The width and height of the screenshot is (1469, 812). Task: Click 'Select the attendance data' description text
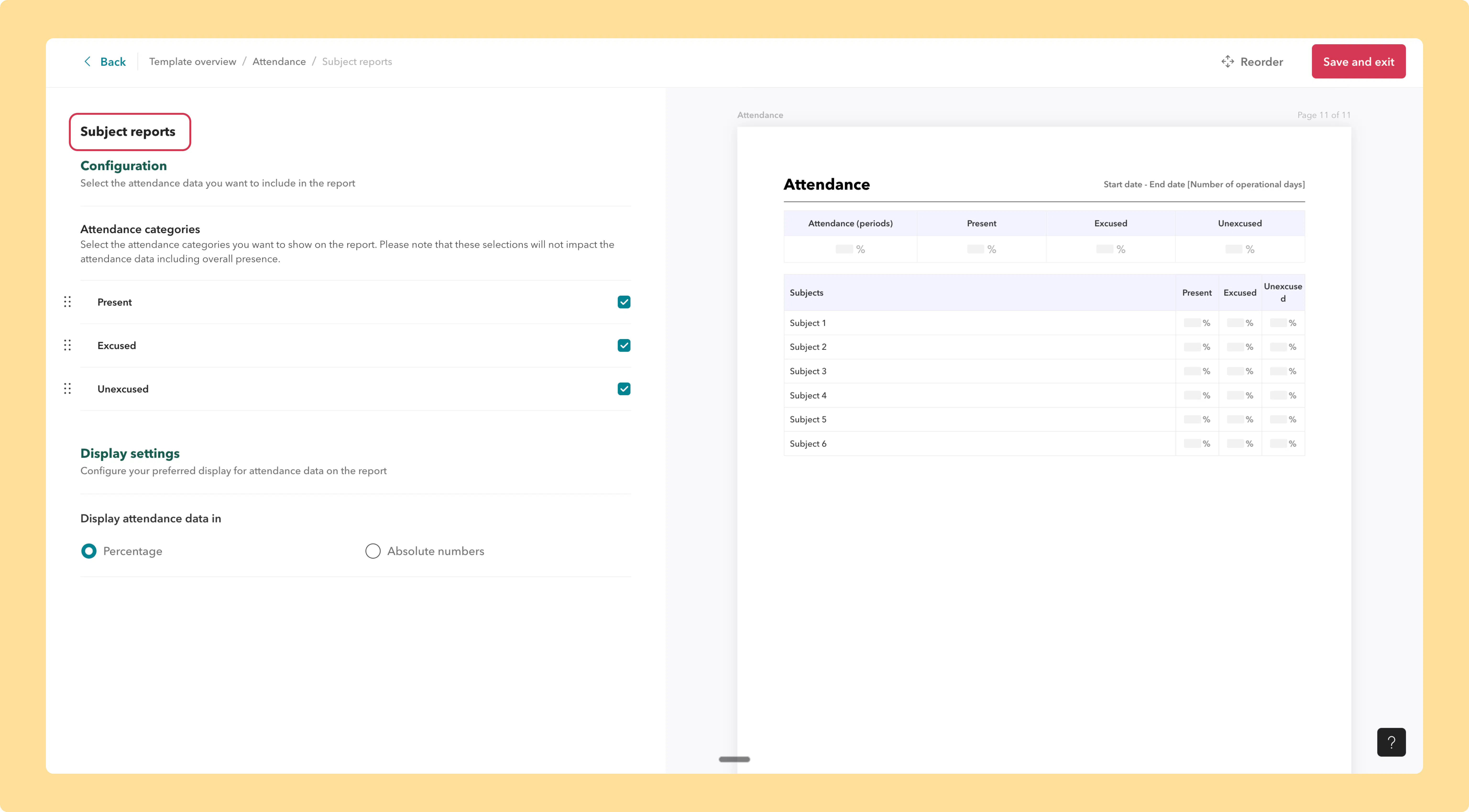coord(218,183)
